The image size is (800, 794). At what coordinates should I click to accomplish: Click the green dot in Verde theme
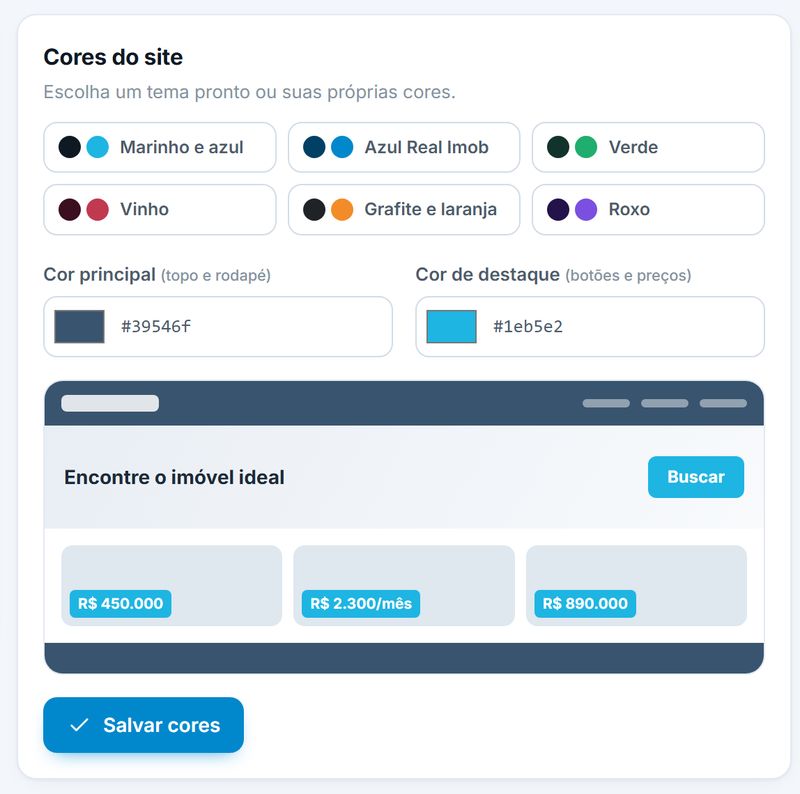[x=586, y=147]
